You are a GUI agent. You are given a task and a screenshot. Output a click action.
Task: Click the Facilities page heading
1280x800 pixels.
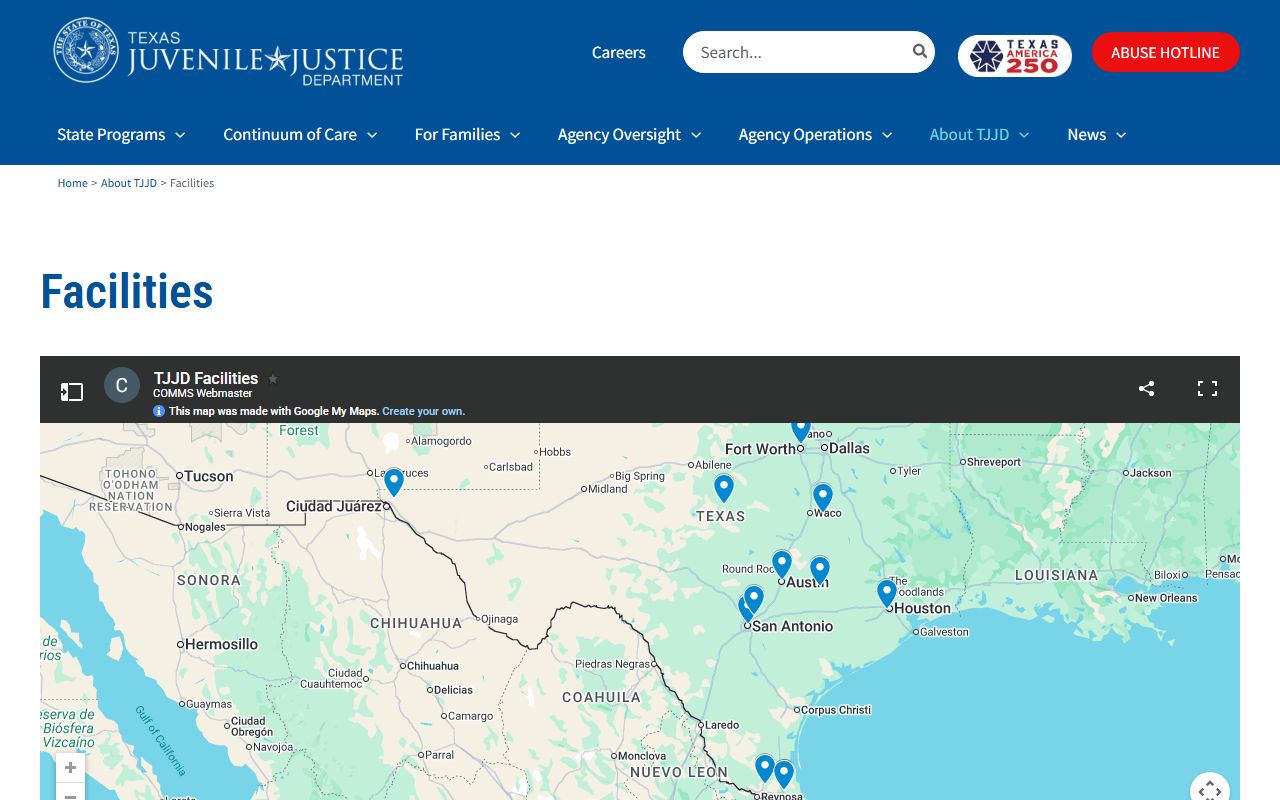[127, 292]
